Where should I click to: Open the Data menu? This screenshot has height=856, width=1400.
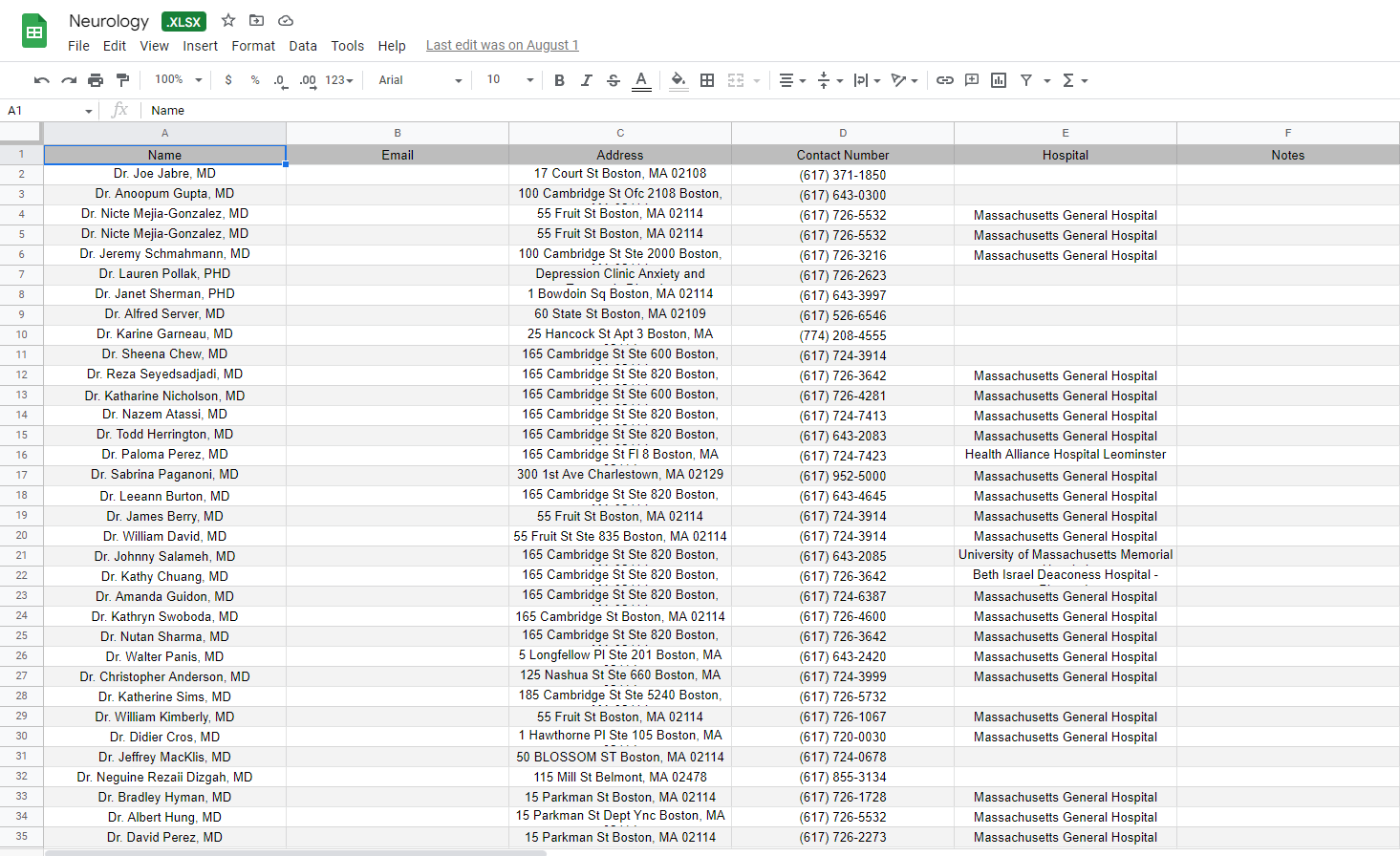303,46
